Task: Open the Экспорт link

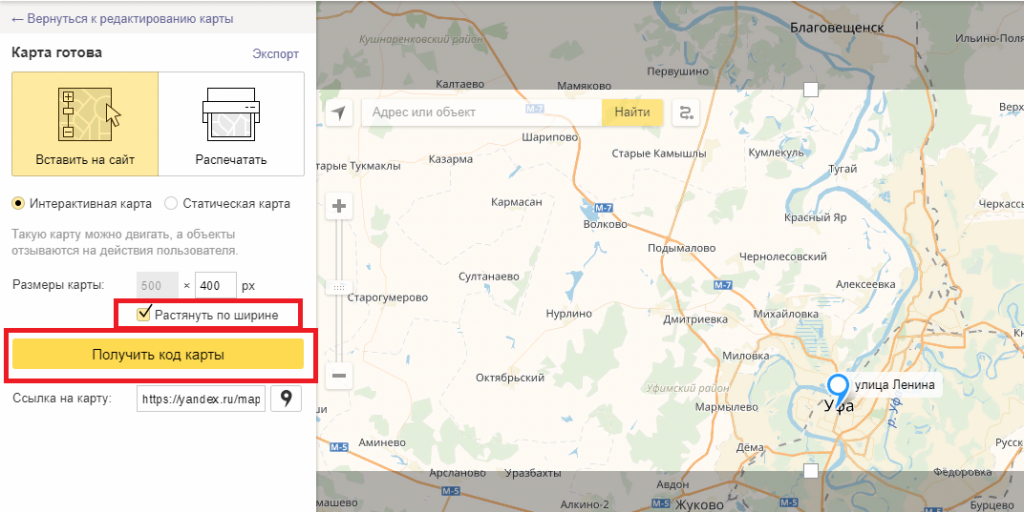Action: 276,54
